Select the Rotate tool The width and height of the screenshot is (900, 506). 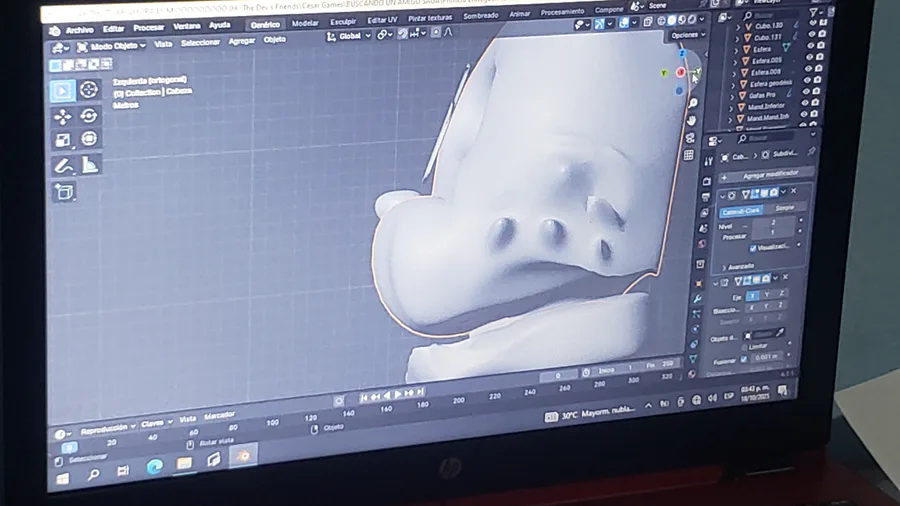(88, 116)
